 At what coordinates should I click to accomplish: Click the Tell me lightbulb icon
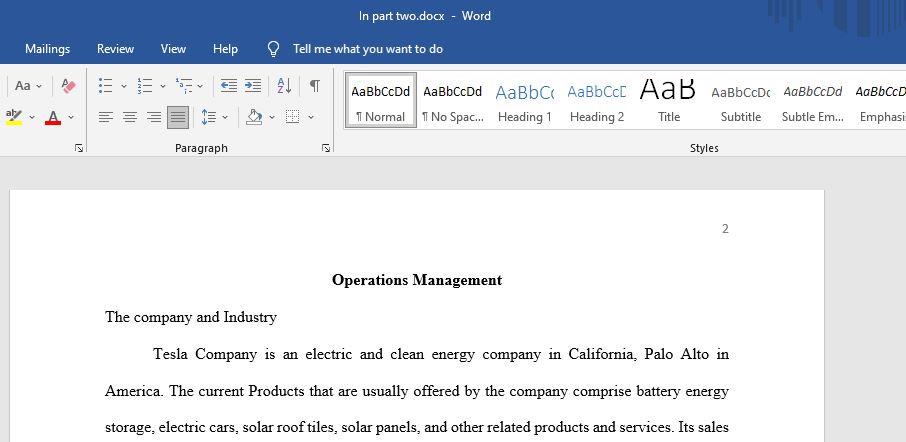274,49
